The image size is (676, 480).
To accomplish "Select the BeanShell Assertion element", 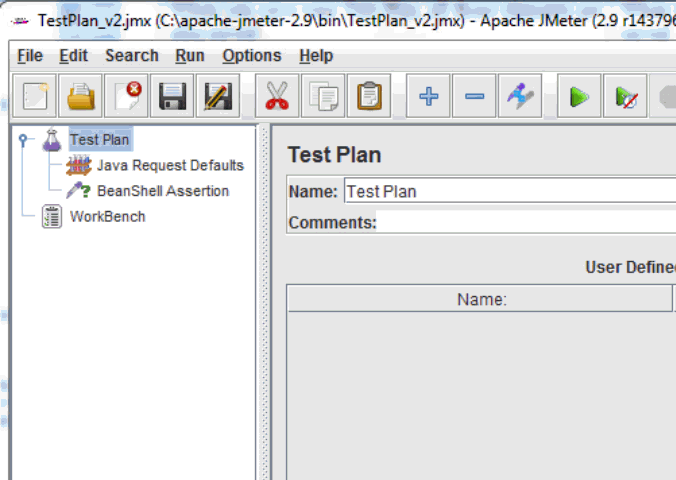I will tap(162, 191).
